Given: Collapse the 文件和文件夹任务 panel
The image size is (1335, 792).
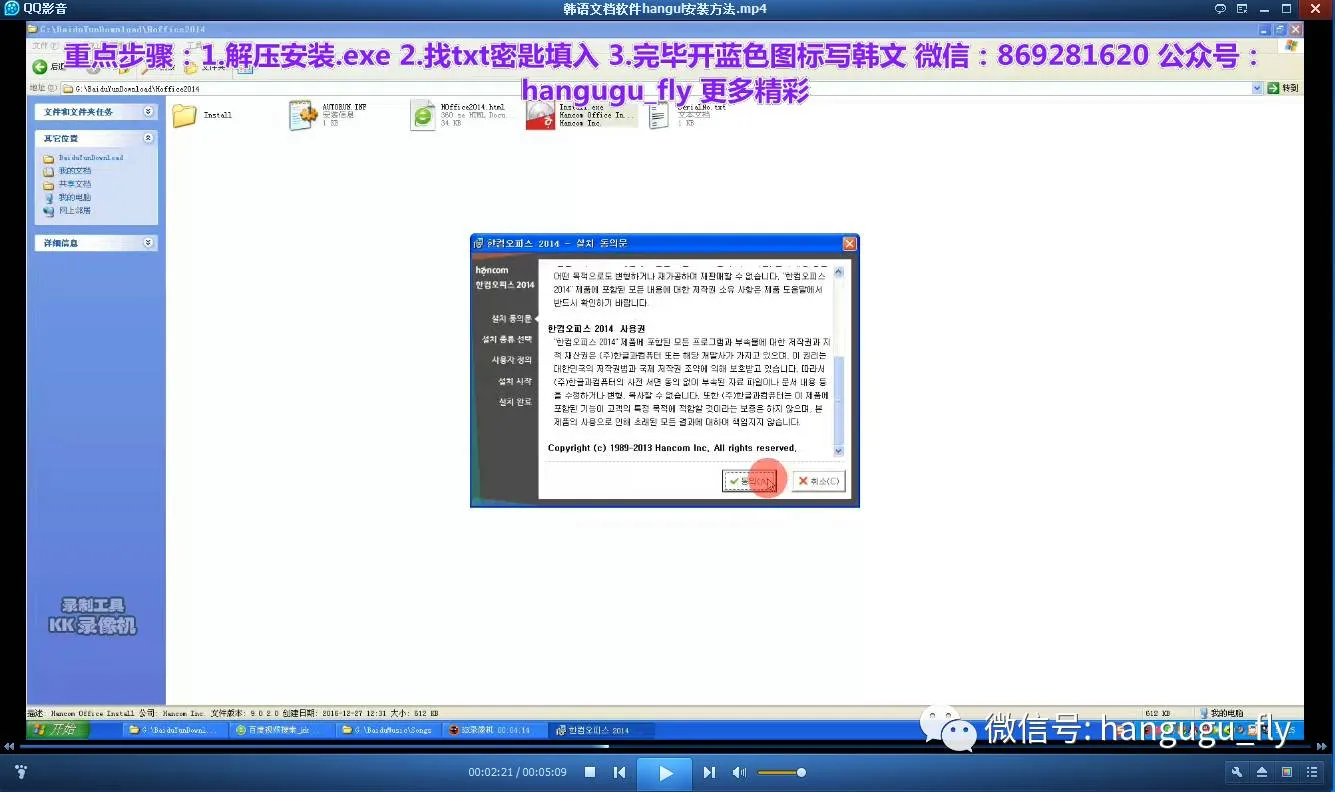Looking at the screenshot, I should (149, 112).
